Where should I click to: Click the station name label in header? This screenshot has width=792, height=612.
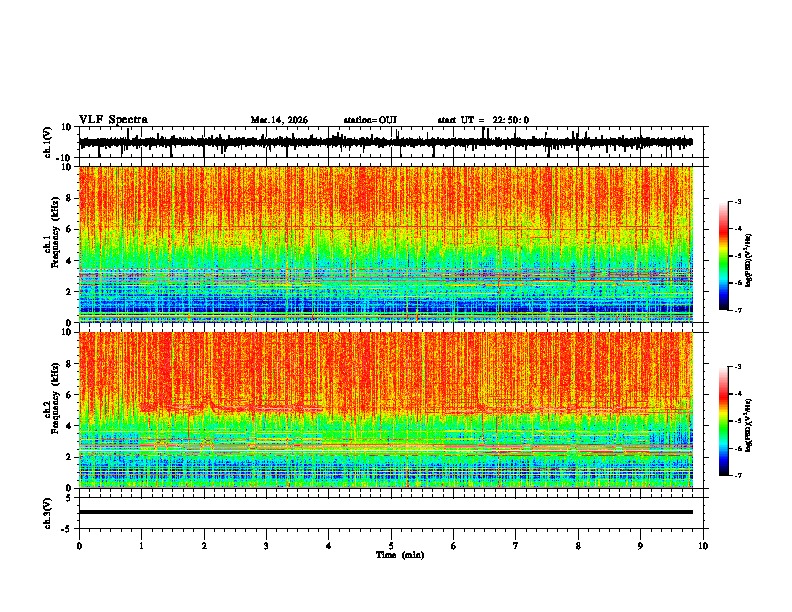pos(370,120)
